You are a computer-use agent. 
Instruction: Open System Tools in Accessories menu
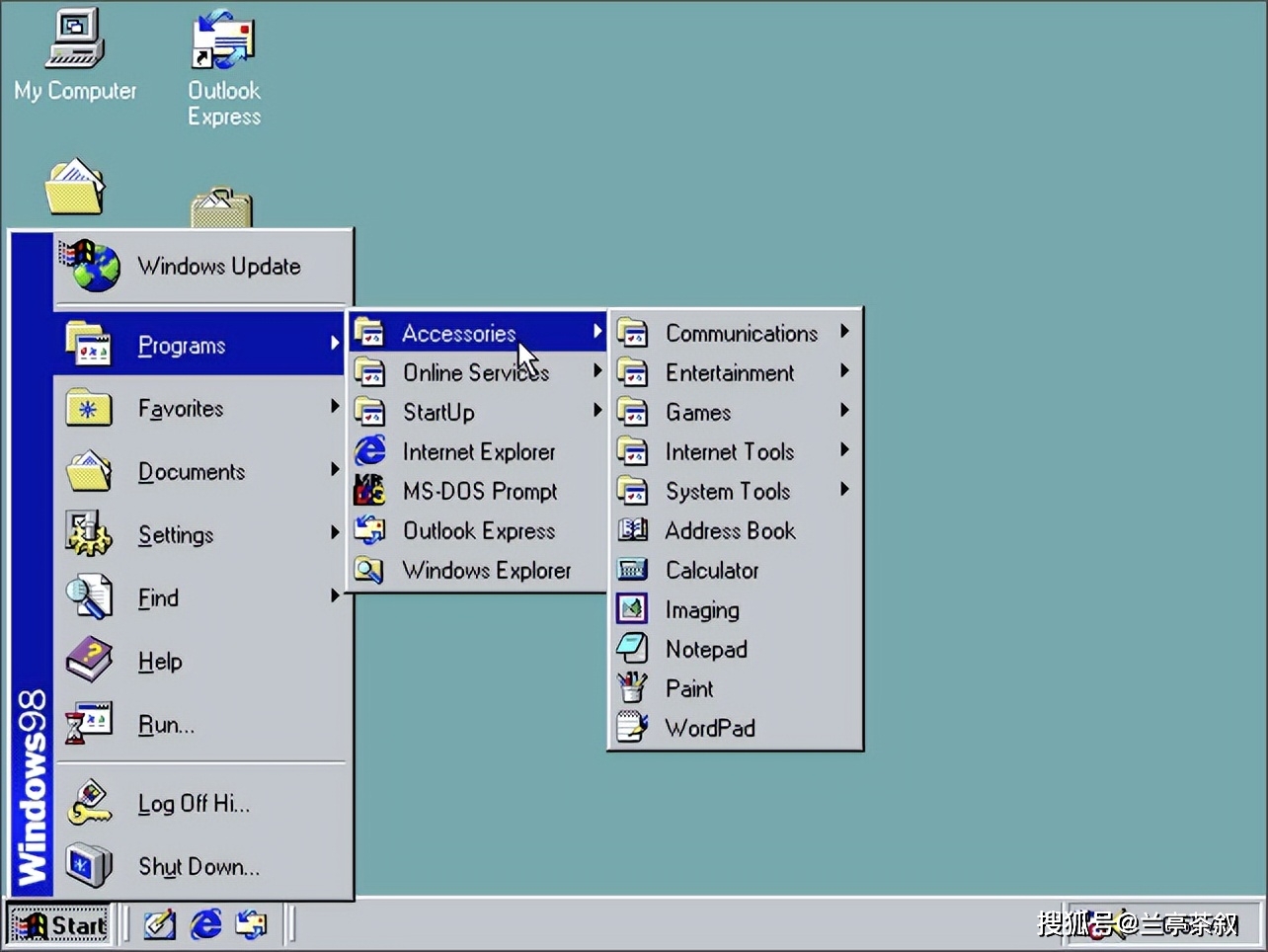click(736, 491)
